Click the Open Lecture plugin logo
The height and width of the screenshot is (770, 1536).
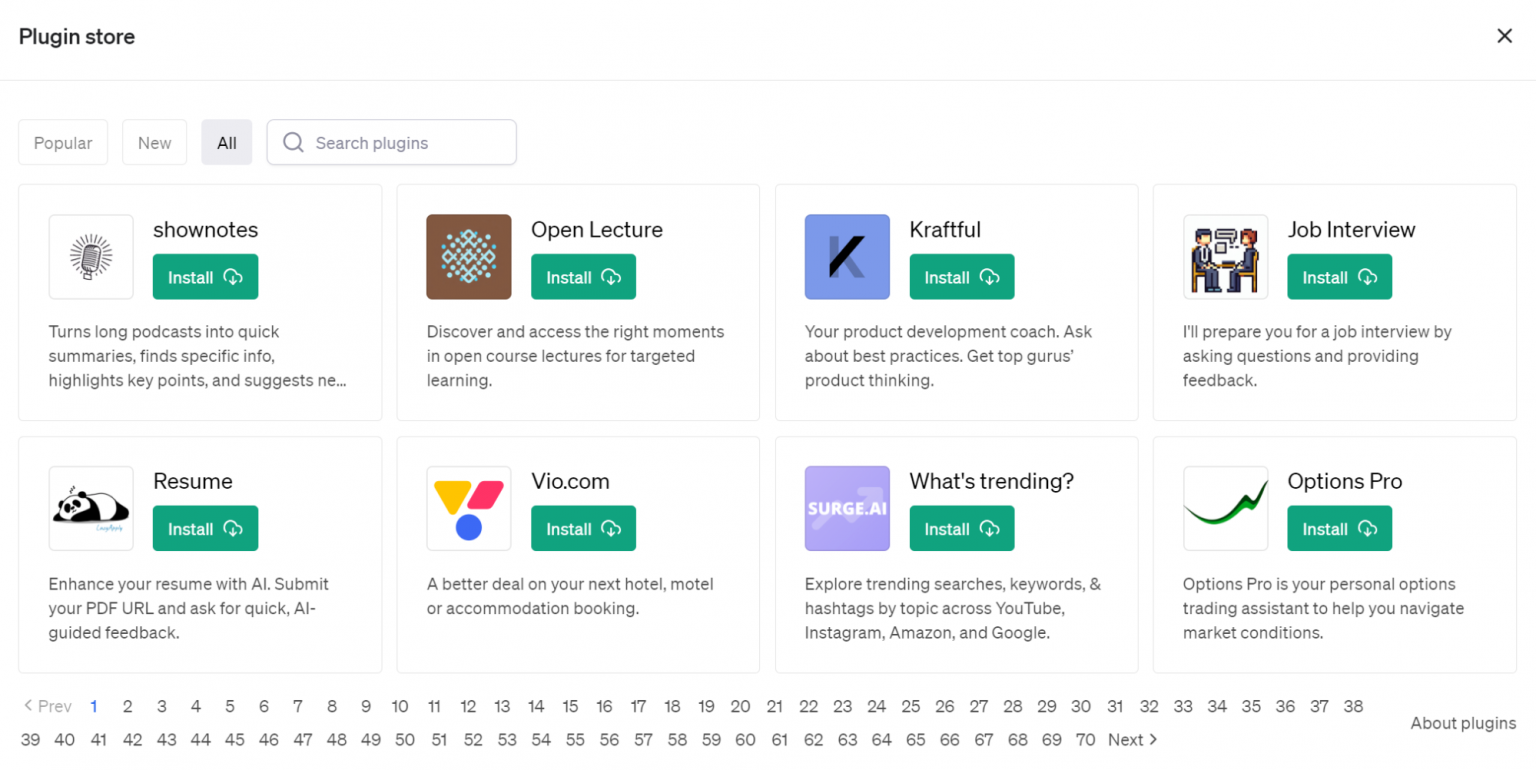coord(469,257)
